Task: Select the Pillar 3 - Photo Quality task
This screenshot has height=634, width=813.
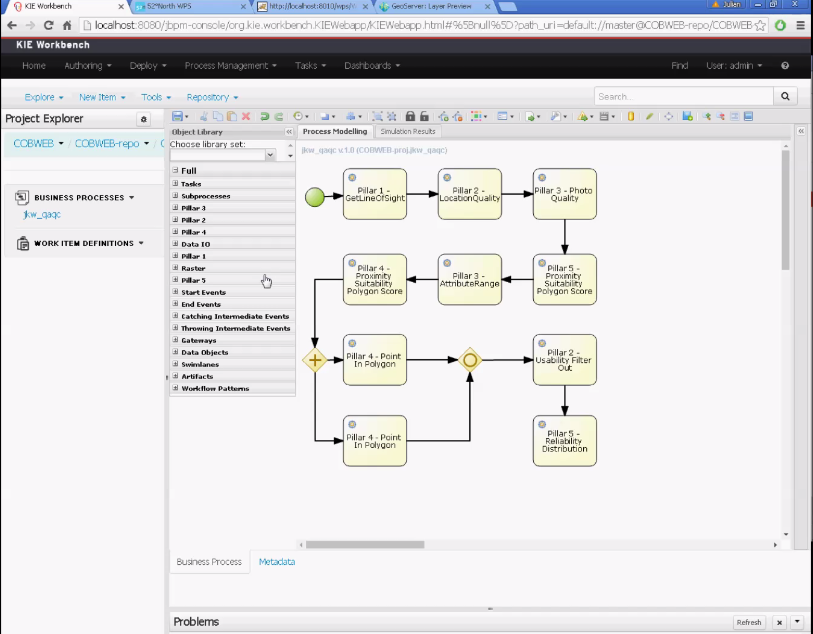Action: (565, 194)
